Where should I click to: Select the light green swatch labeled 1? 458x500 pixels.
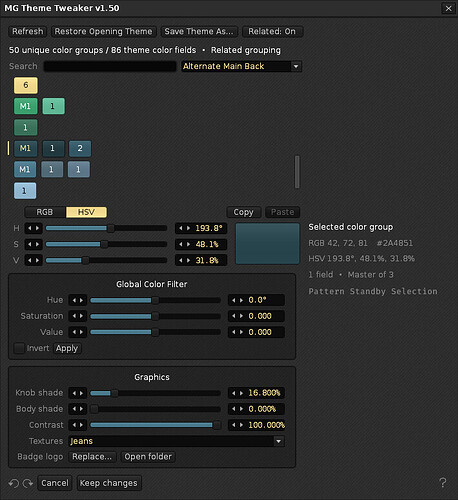point(53,106)
